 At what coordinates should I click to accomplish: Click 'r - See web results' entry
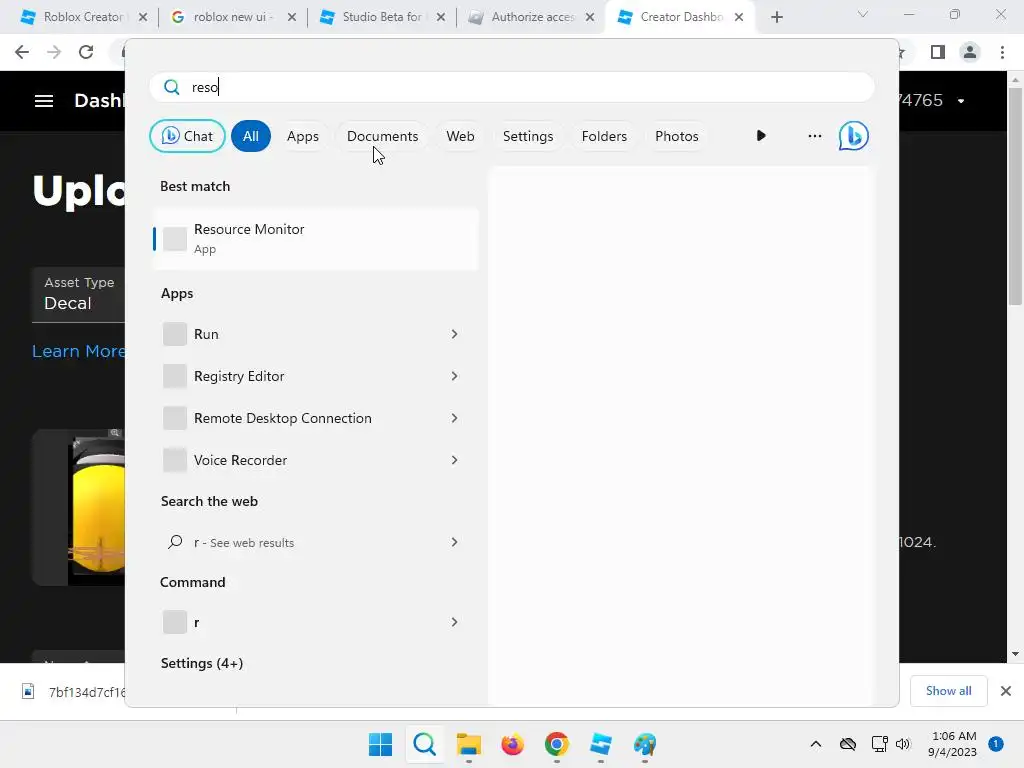pos(316,542)
